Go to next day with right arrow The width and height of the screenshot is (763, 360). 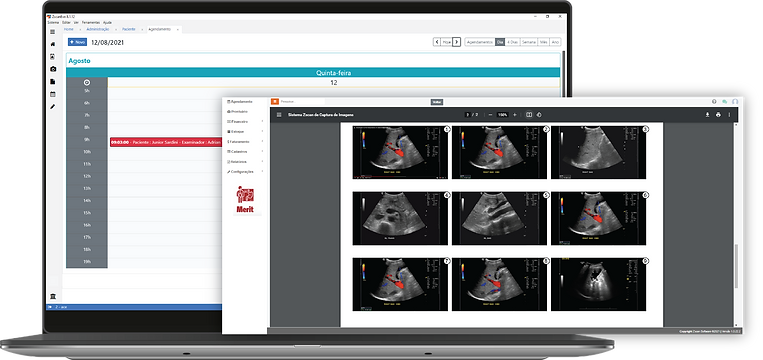(x=456, y=42)
